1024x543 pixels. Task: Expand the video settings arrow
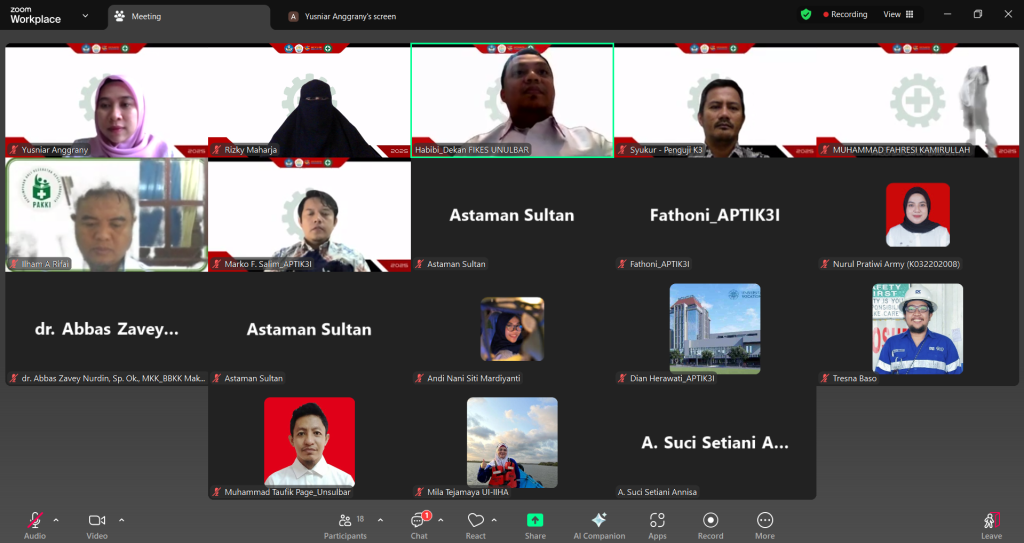[x=122, y=520]
